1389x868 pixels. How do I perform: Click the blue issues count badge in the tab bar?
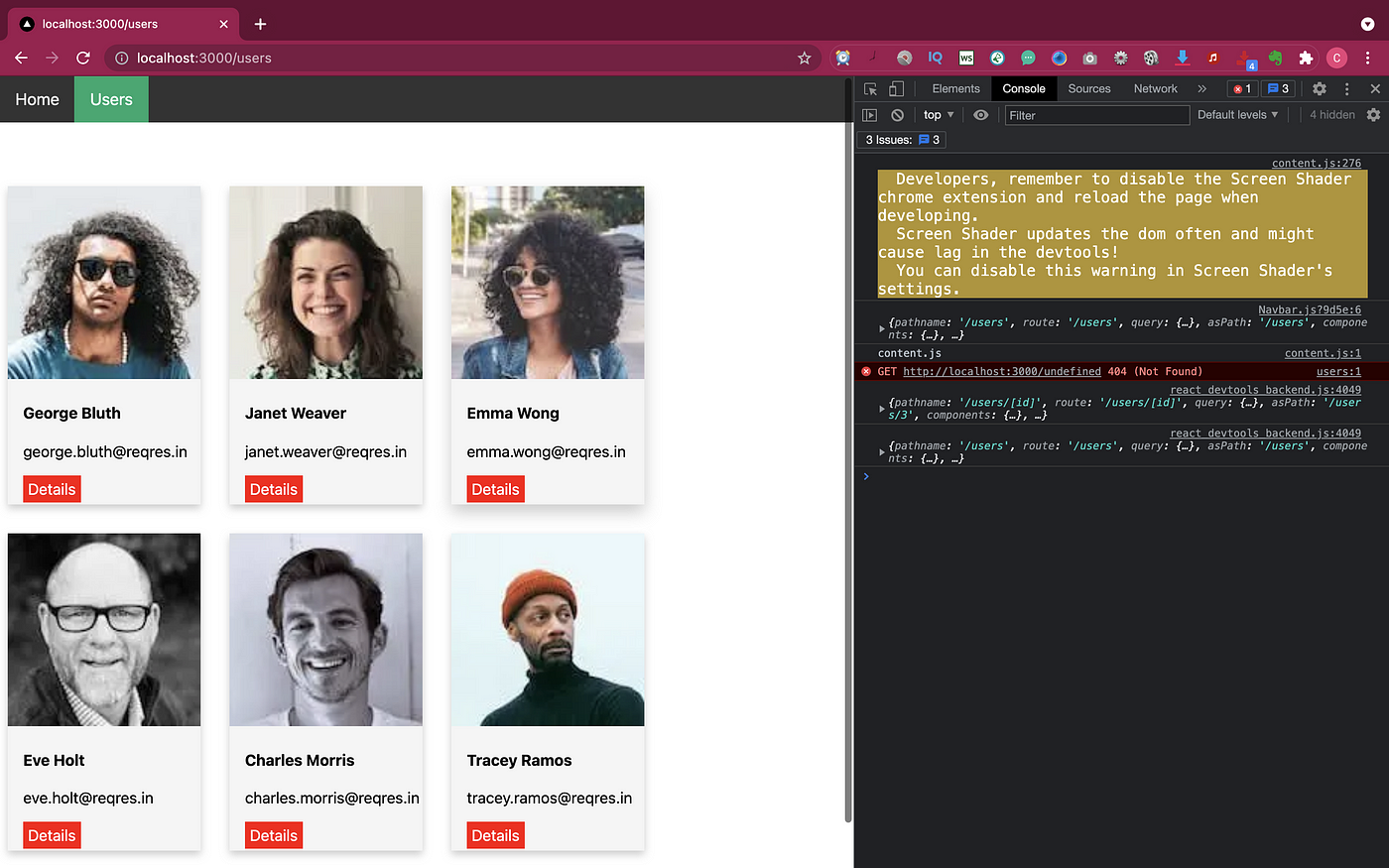(1278, 88)
